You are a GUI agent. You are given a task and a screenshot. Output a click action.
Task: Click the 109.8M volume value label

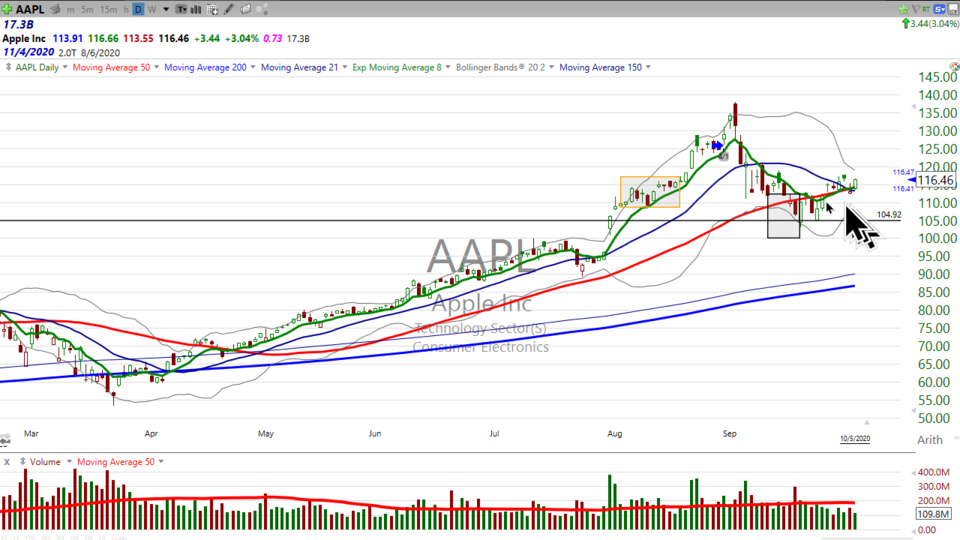(x=934, y=514)
